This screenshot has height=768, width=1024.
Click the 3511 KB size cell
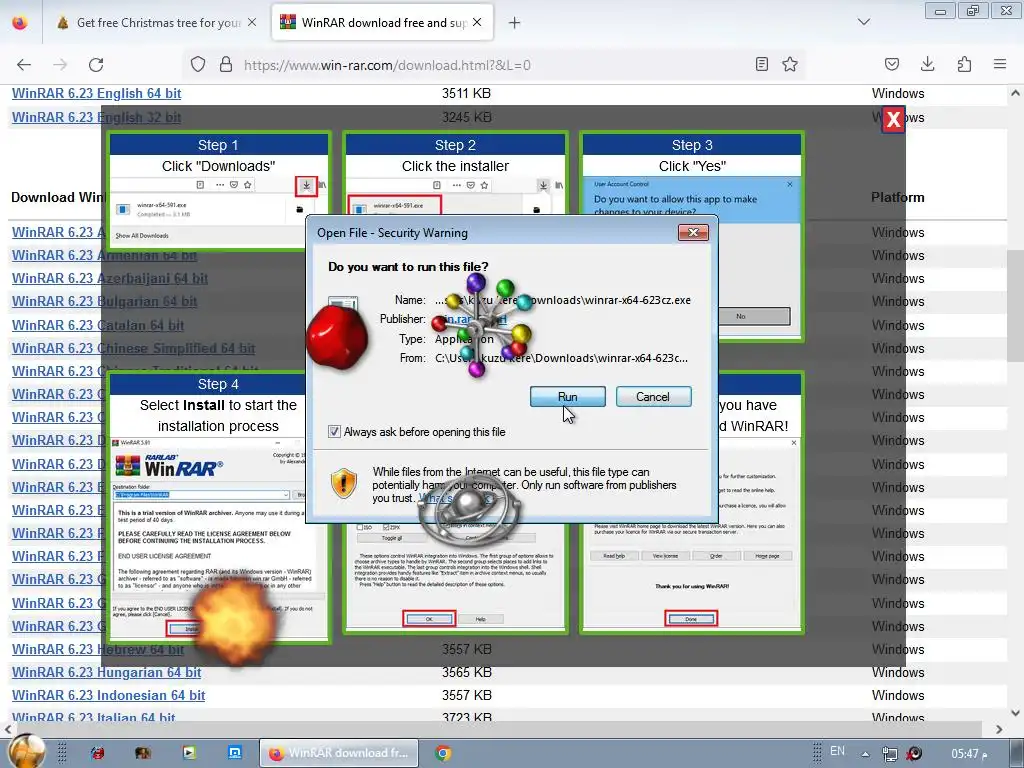[x=466, y=93]
